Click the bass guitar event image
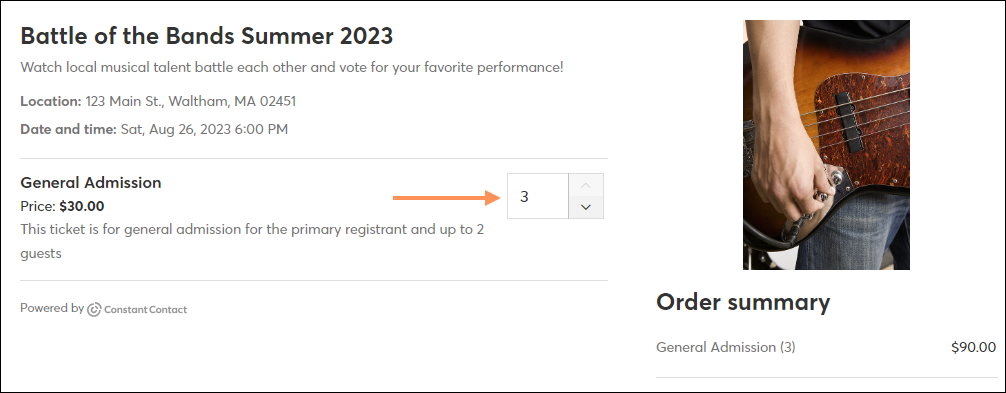Viewport: 1006px width, 393px height. click(x=826, y=145)
